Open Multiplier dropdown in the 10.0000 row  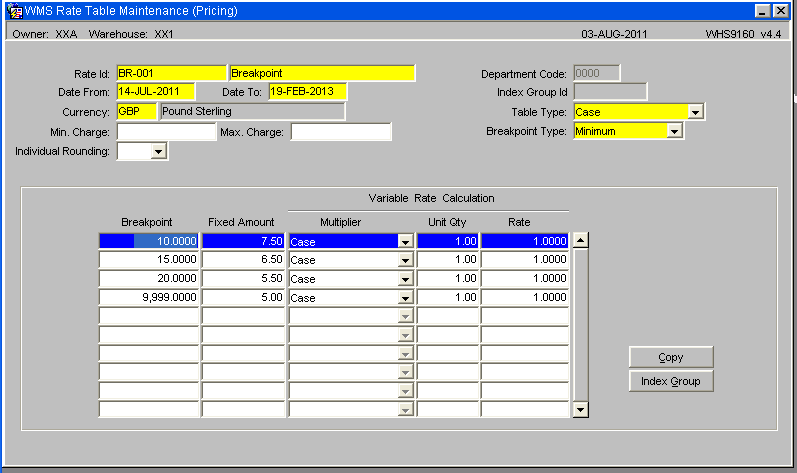coord(405,241)
